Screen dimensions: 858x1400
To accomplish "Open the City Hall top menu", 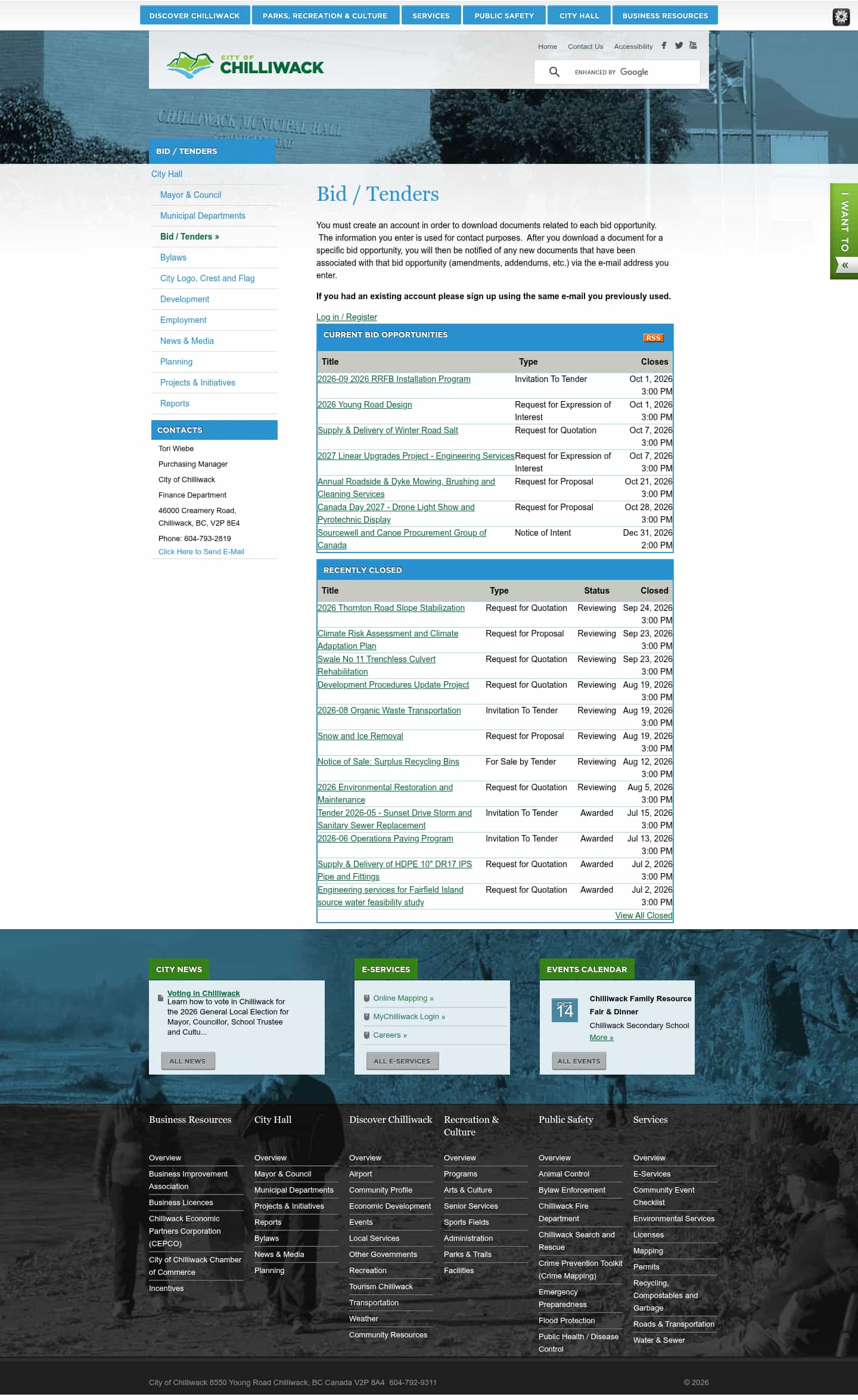I will [x=579, y=15].
